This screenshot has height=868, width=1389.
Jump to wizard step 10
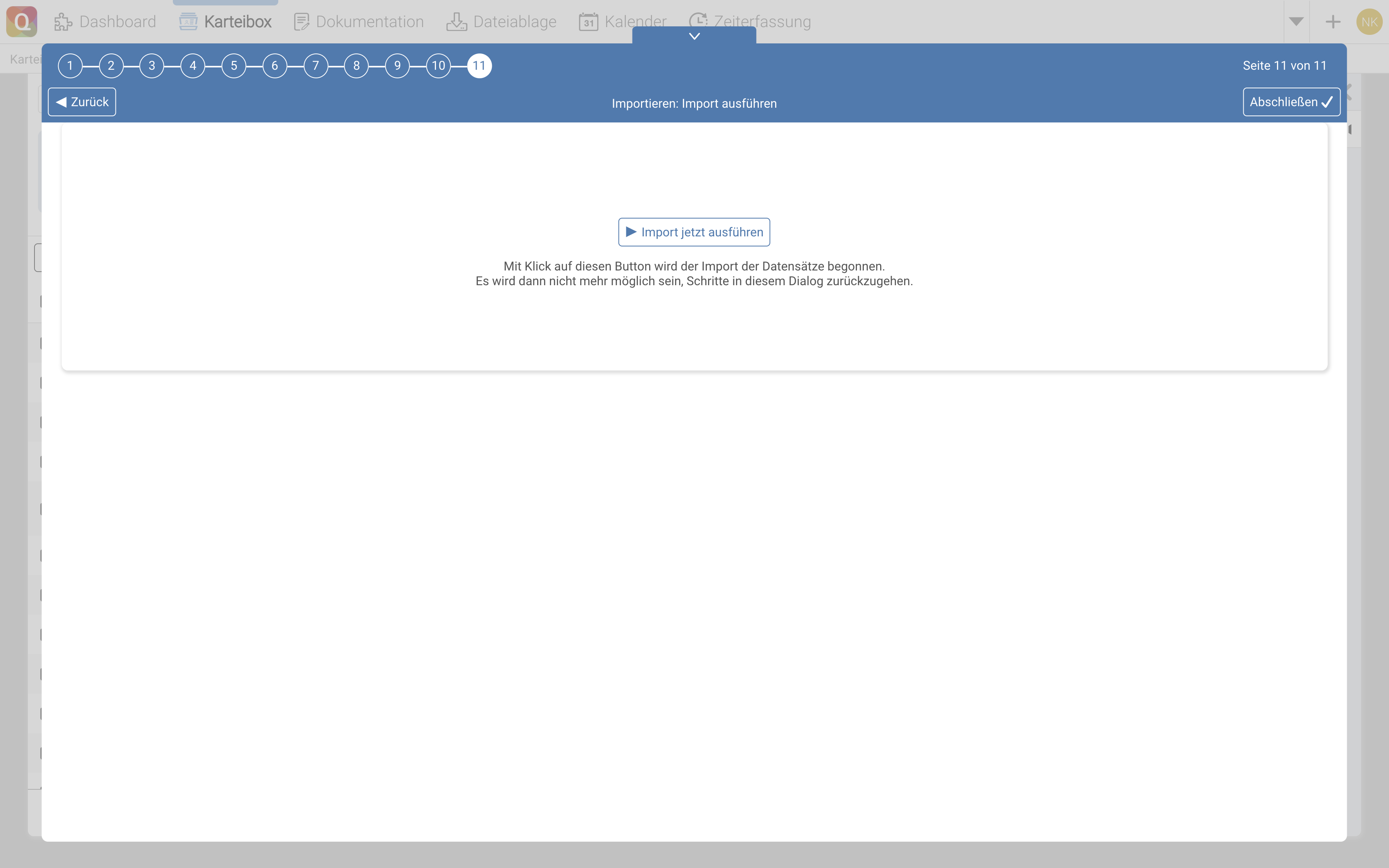pyautogui.click(x=438, y=65)
